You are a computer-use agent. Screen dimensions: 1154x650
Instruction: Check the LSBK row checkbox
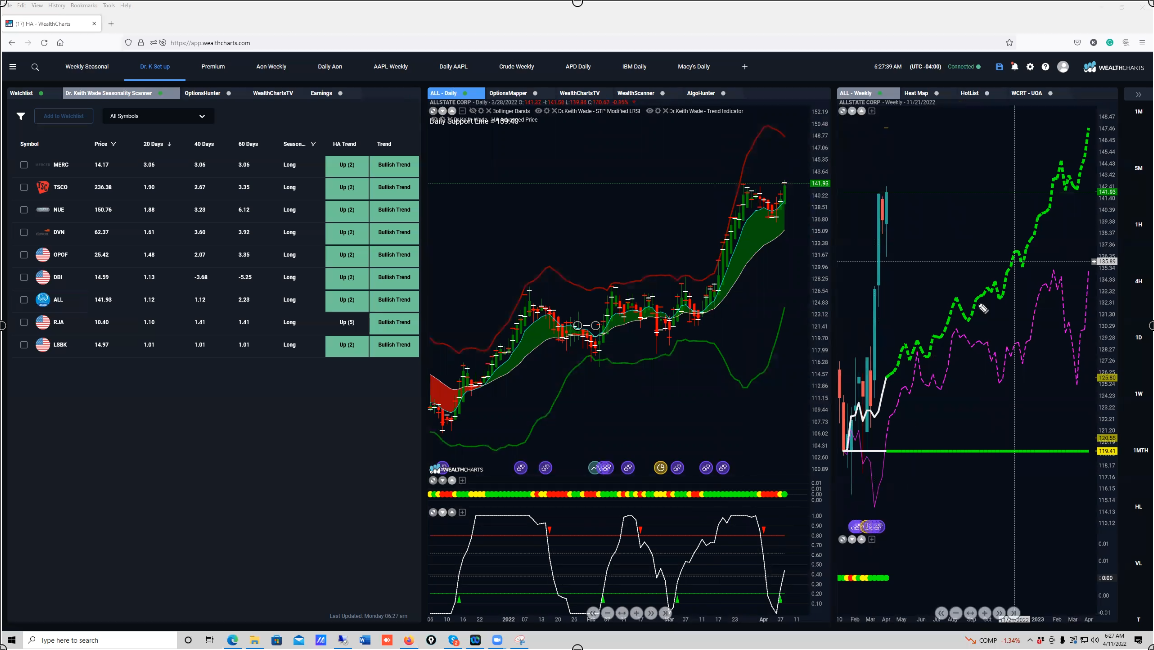24,345
